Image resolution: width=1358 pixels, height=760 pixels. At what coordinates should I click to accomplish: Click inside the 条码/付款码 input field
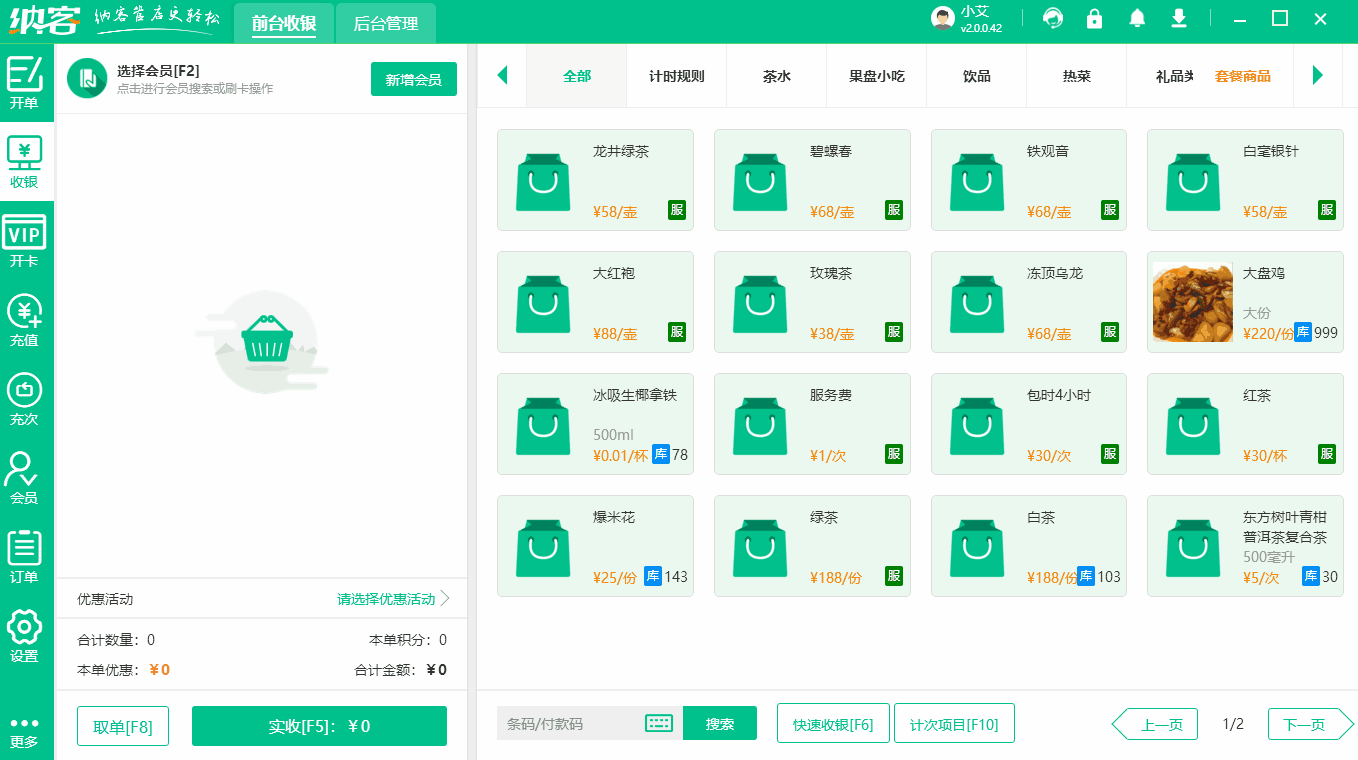tap(560, 722)
